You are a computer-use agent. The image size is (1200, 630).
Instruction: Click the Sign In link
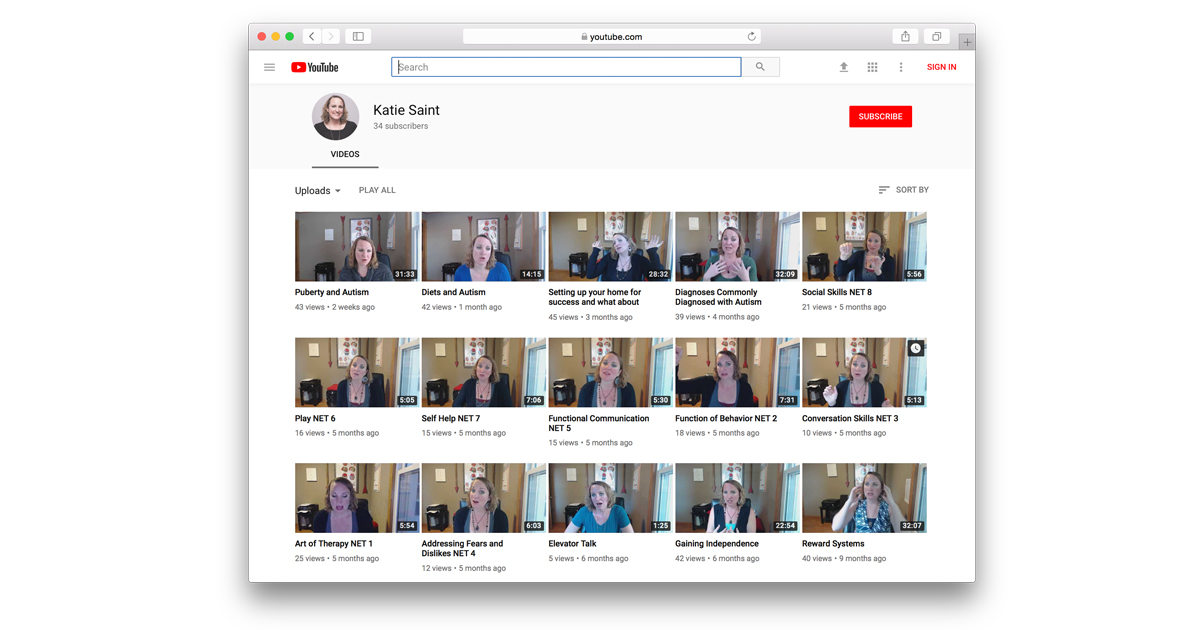coord(941,67)
